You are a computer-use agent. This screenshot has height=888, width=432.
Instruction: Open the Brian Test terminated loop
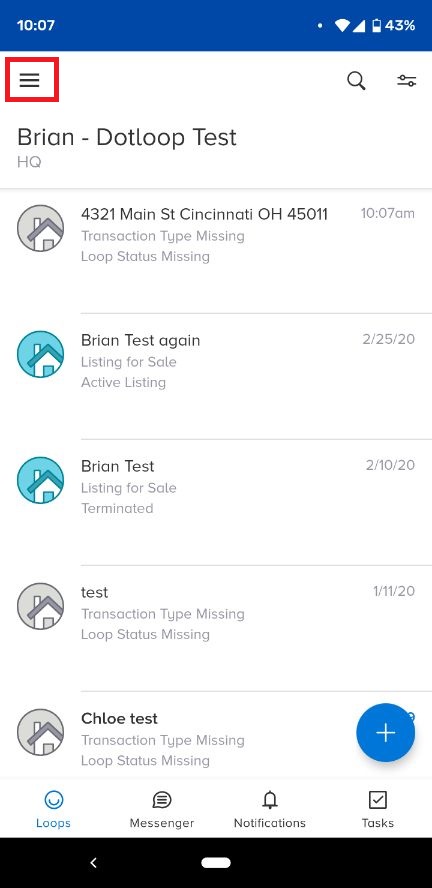point(216,502)
